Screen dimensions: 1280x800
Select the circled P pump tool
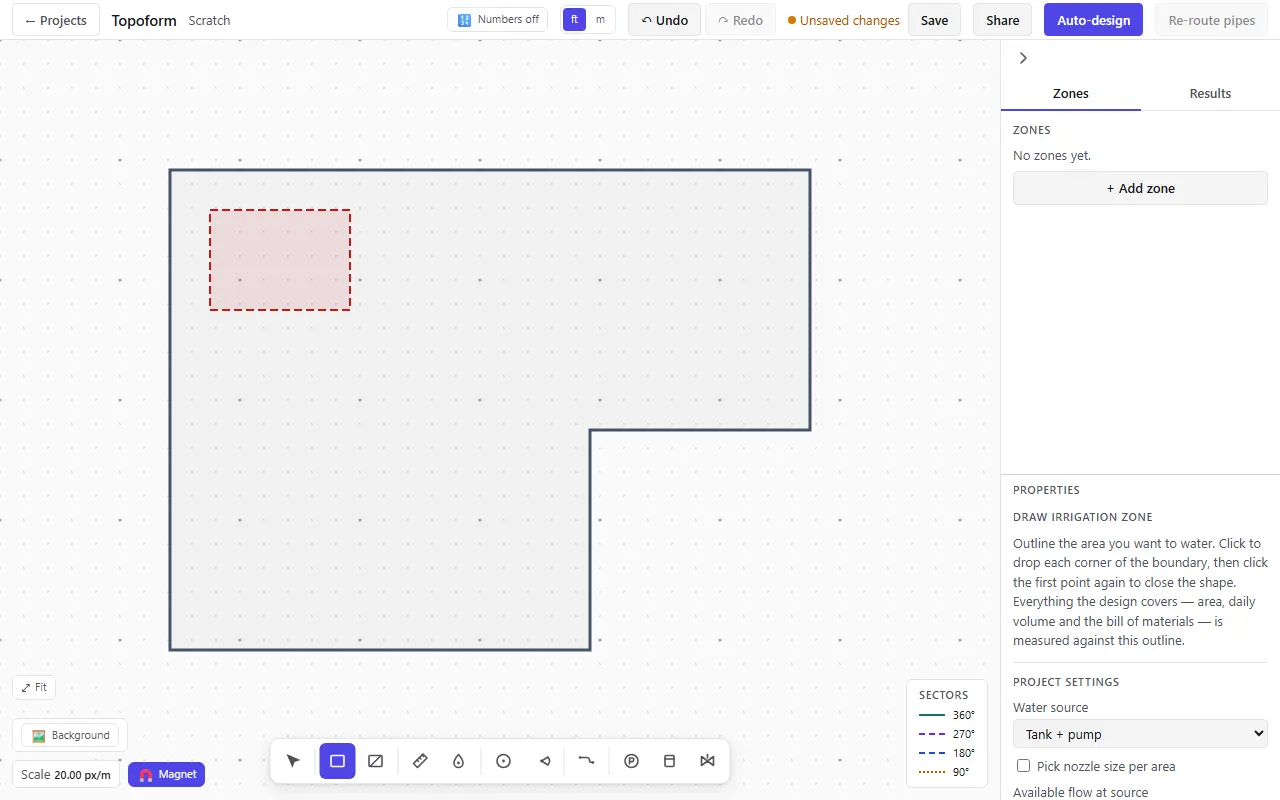[631, 761]
